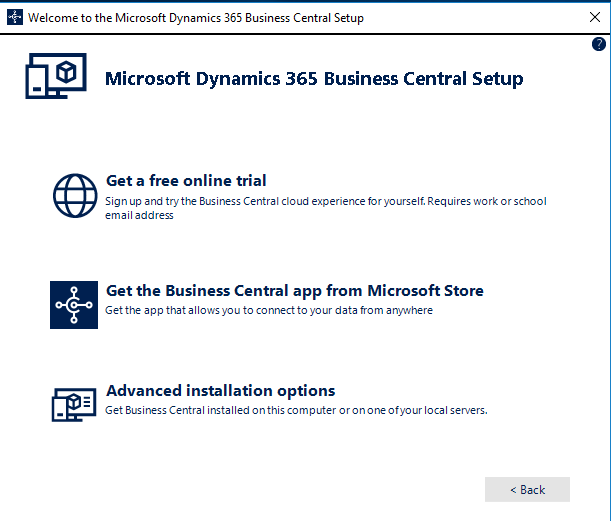Click description about installing on local servers
This screenshot has height=521, width=611.
click(296, 410)
